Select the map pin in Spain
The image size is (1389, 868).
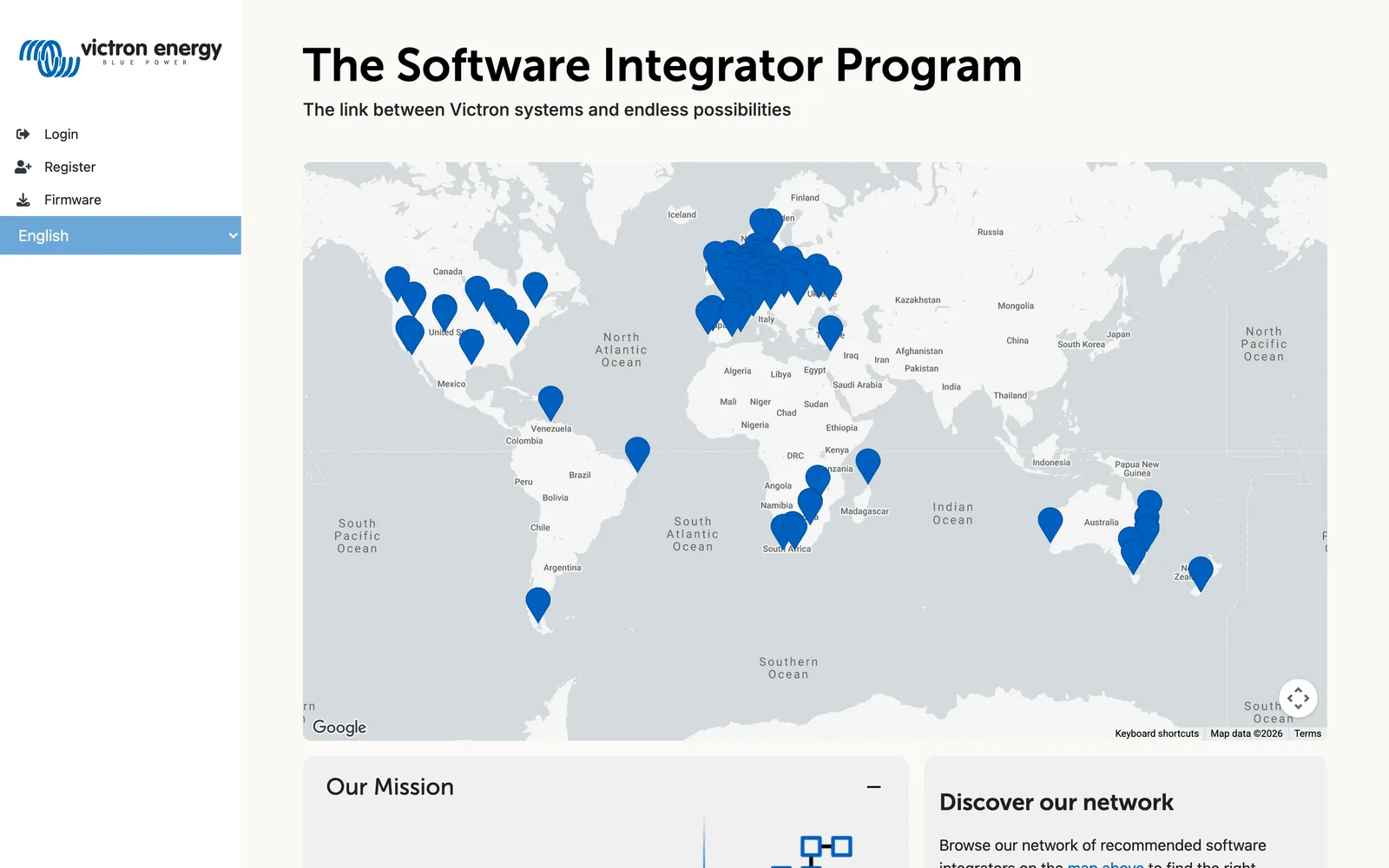709,314
